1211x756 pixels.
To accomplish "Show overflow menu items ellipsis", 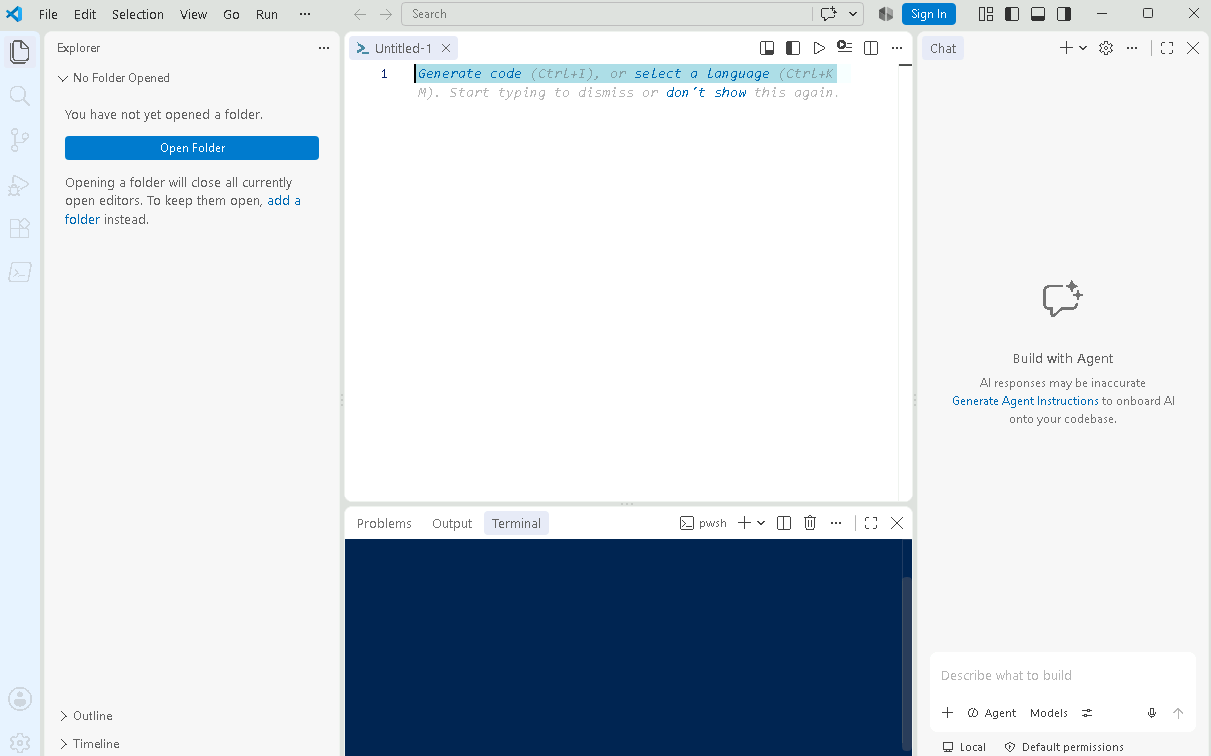I will [305, 14].
